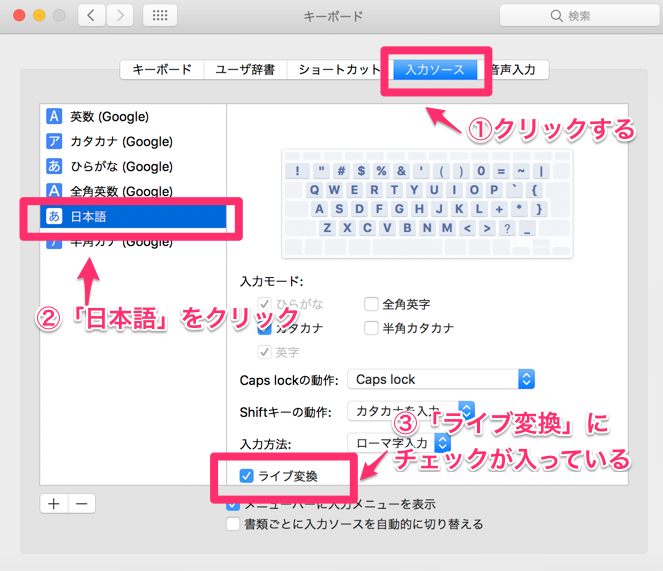Click the minus button to remove source
The image size is (663, 571).
tap(81, 503)
